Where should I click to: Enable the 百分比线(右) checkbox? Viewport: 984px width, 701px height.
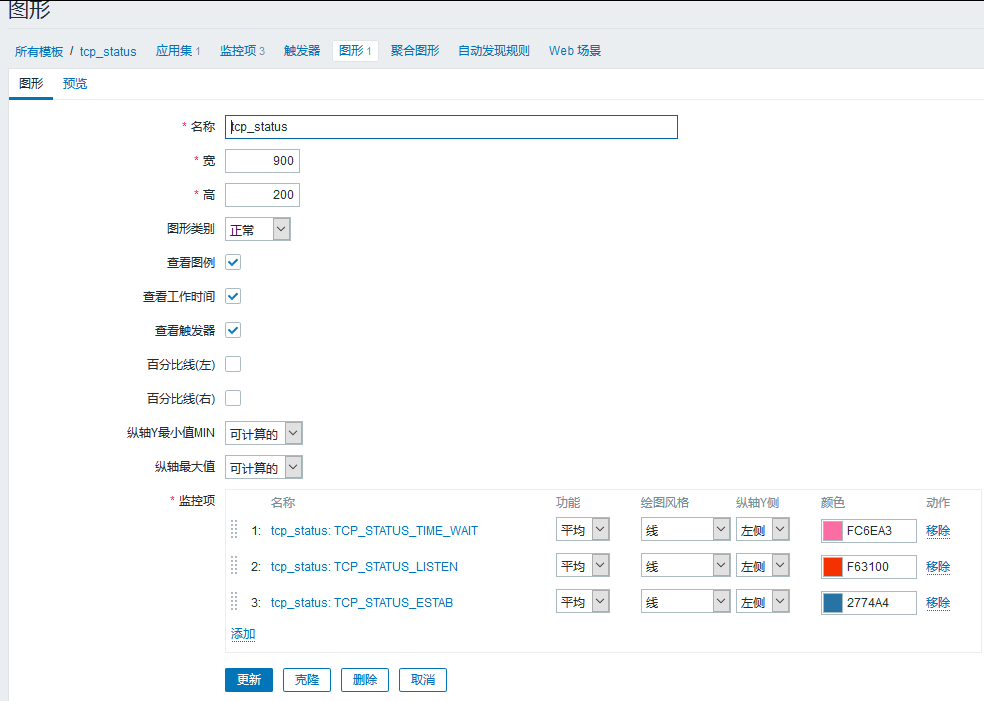[233, 398]
